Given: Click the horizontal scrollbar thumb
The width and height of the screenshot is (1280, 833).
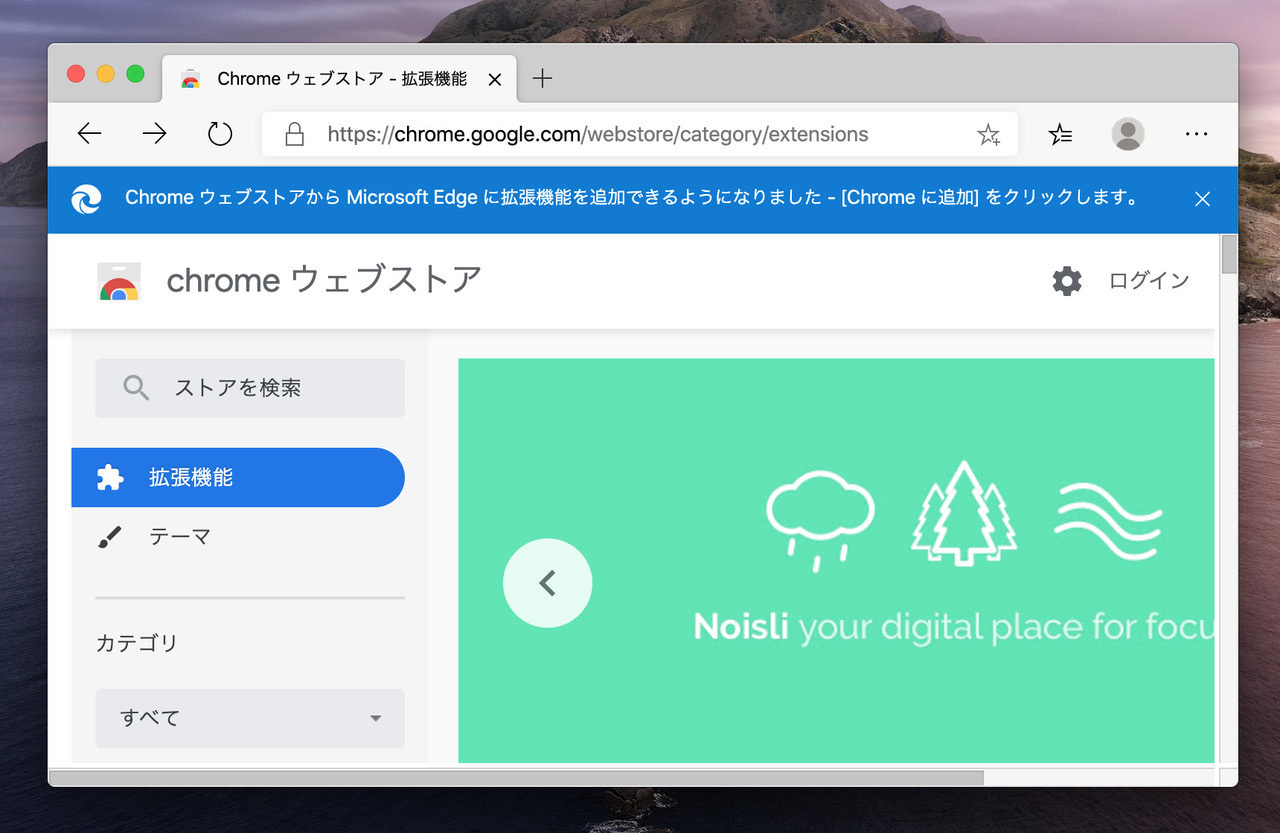Looking at the screenshot, I should coord(516,777).
